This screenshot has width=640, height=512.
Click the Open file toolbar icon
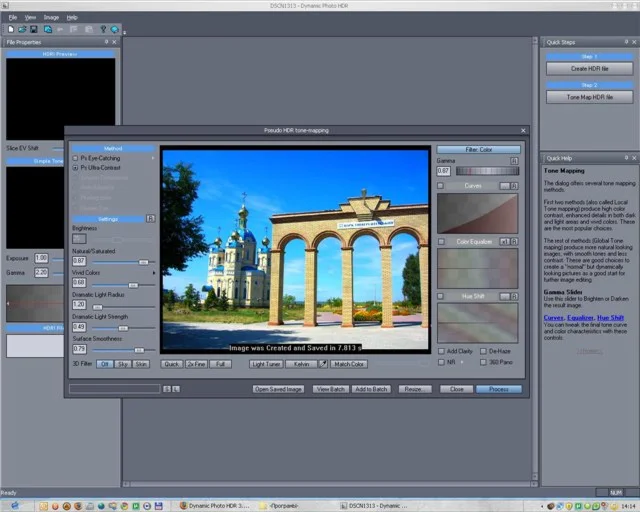22,29
